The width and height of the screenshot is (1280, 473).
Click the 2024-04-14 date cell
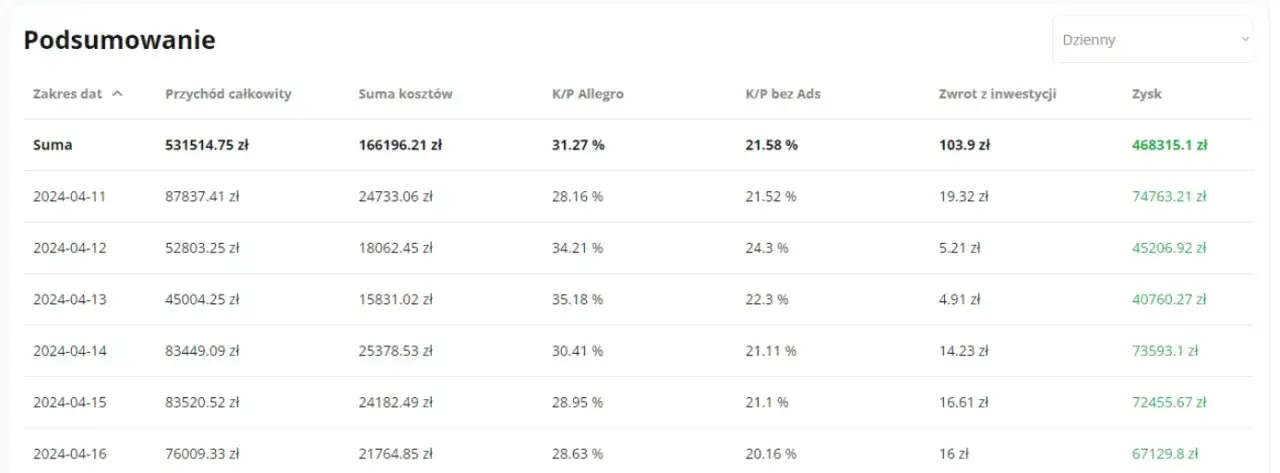click(x=69, y=351)
